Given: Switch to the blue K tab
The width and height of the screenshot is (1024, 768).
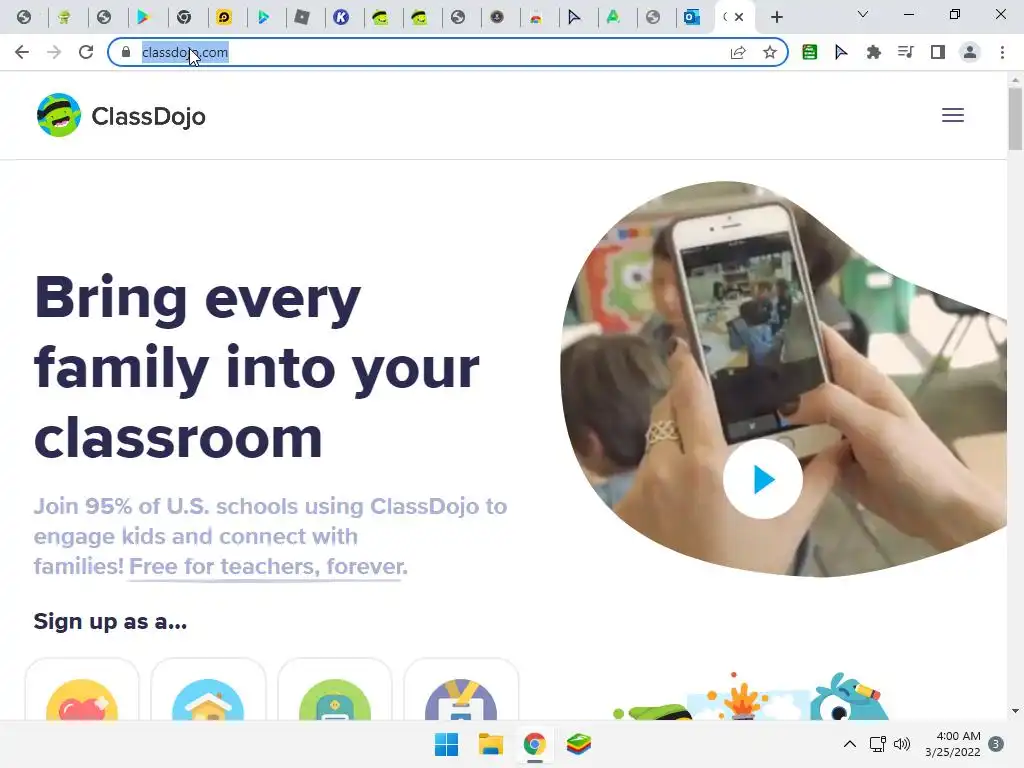Looking at the screenshot, I should coord(341,17).
